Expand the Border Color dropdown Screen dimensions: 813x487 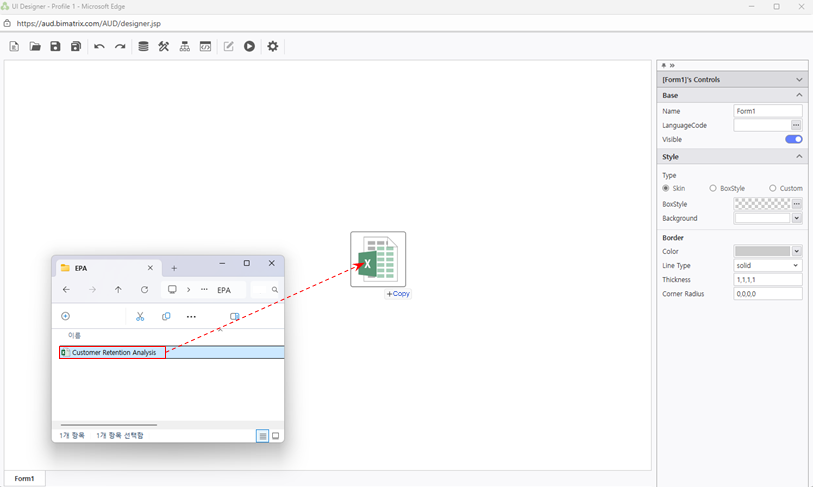click(x=797, y=252)
